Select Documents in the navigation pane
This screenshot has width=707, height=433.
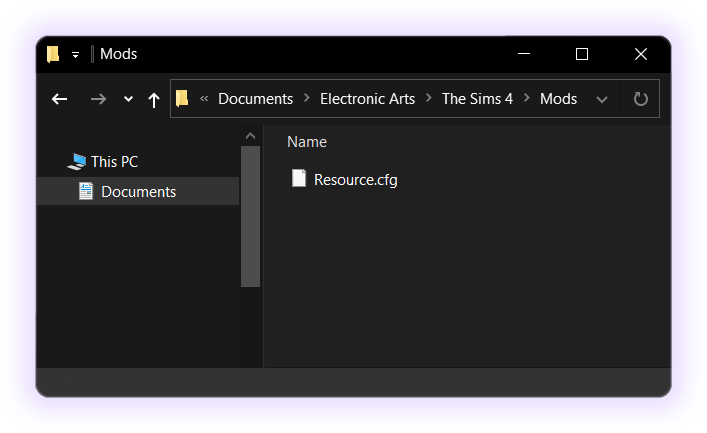click(x=138, y=192)
